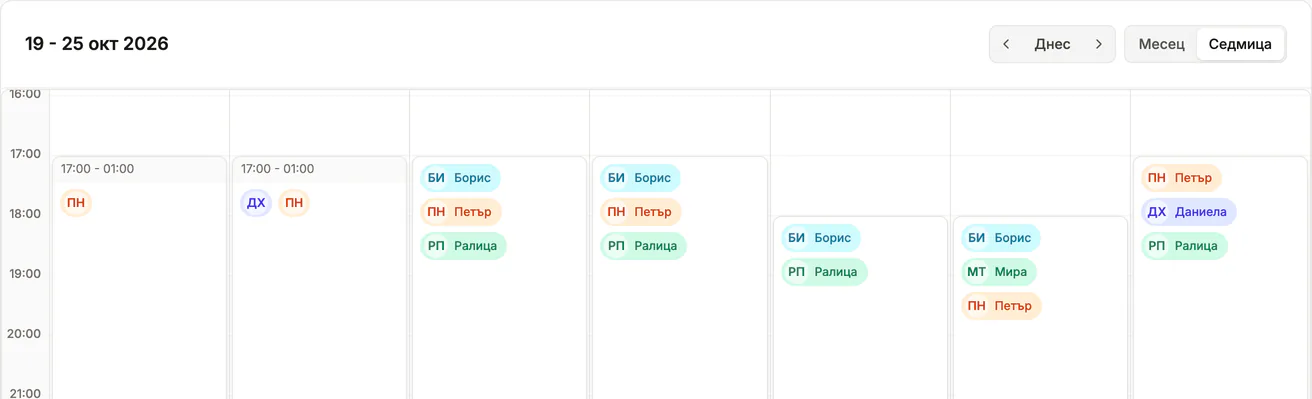
Task: Select Петър chip in Saturday shift
Action: click(1001, 306)
